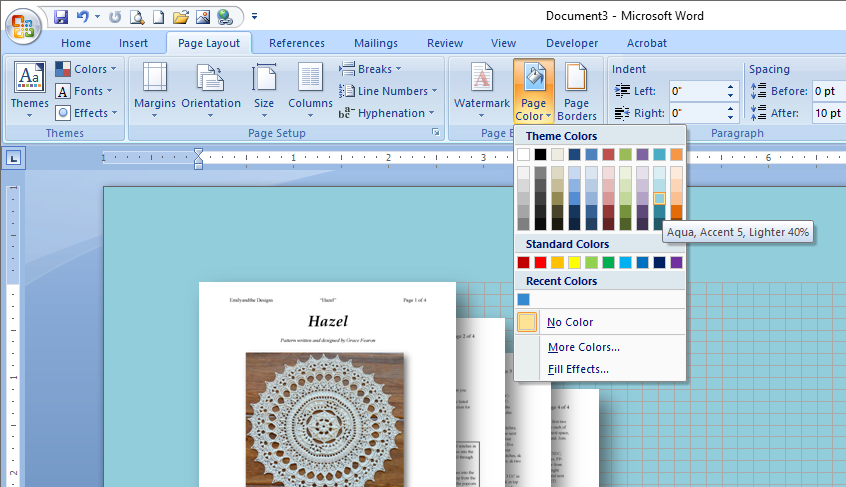Decrease Right indent with down arrow
The height and width of the screenshot is (487, 846).
coord(730,118)
